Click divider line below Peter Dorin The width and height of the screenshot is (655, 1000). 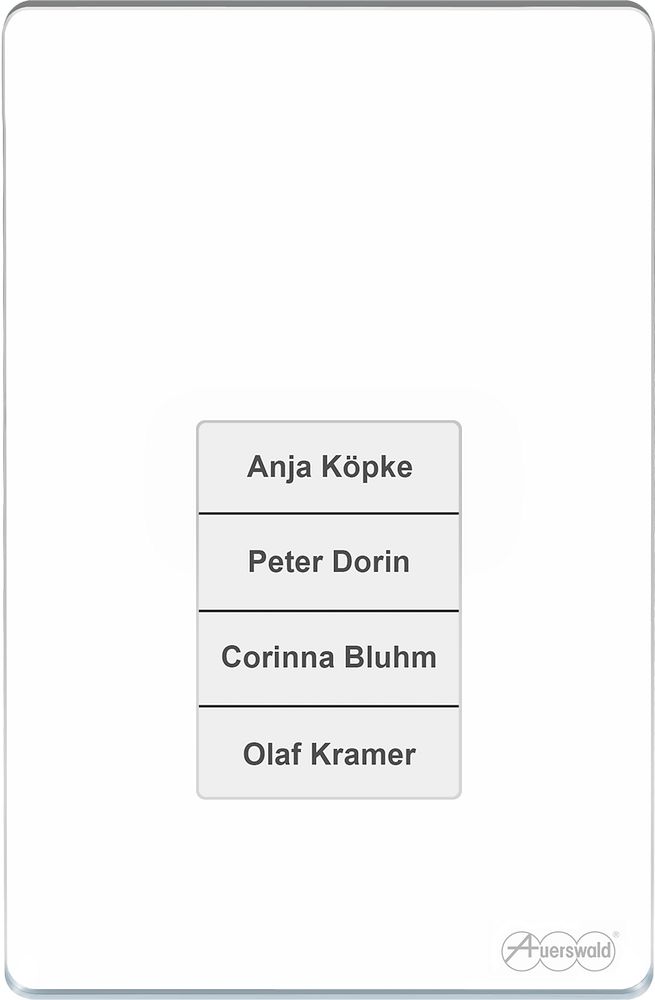click(x=328, y=611)
